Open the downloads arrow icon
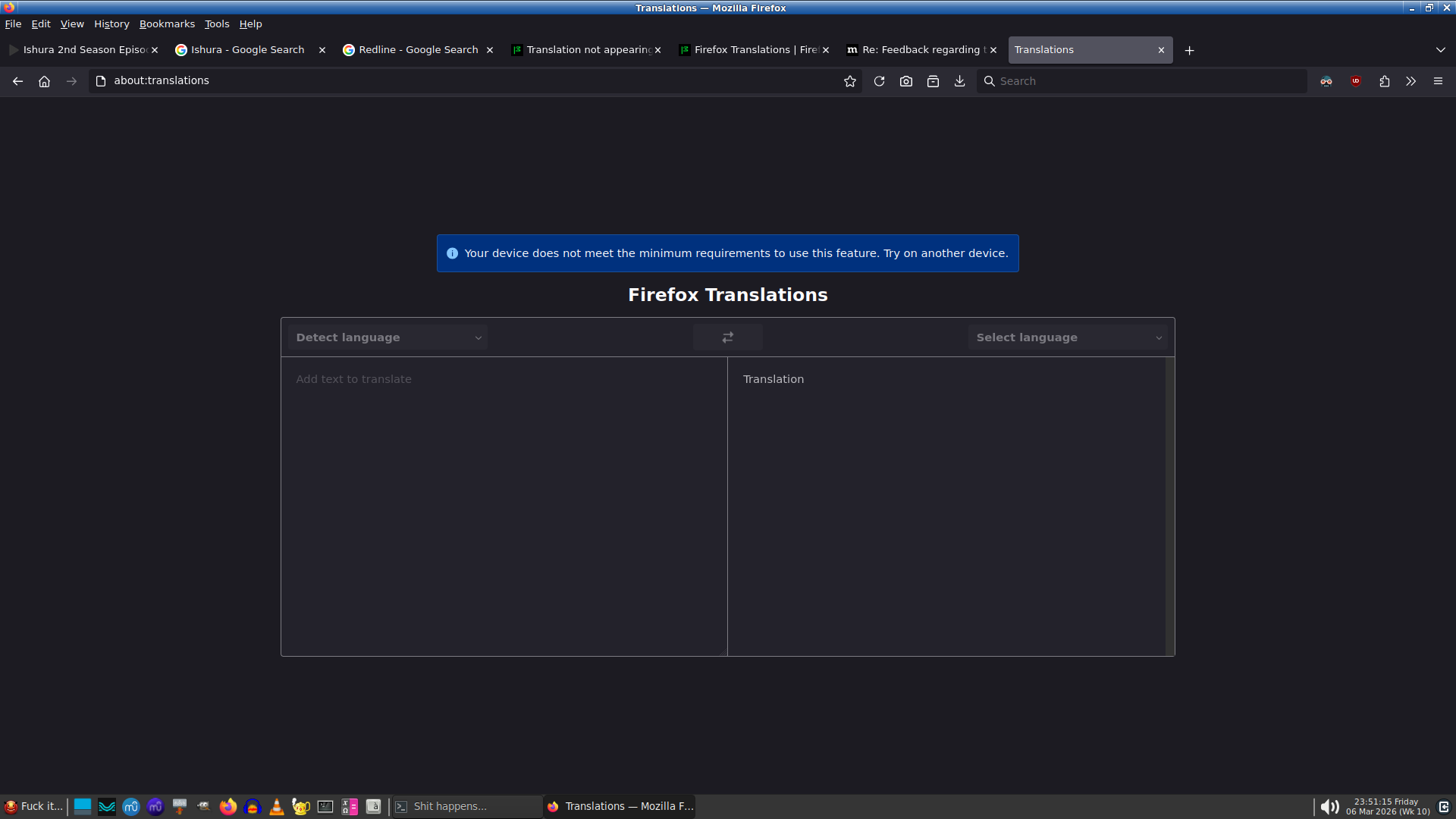Image resolution: width=1456 pixels, height=819 pixels. click(x=959, y=81)
